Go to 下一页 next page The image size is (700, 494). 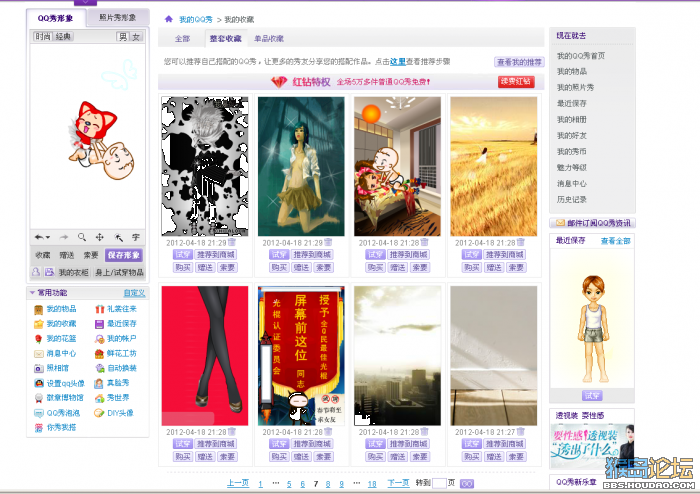pyautogui.click(x=398, y=483)
